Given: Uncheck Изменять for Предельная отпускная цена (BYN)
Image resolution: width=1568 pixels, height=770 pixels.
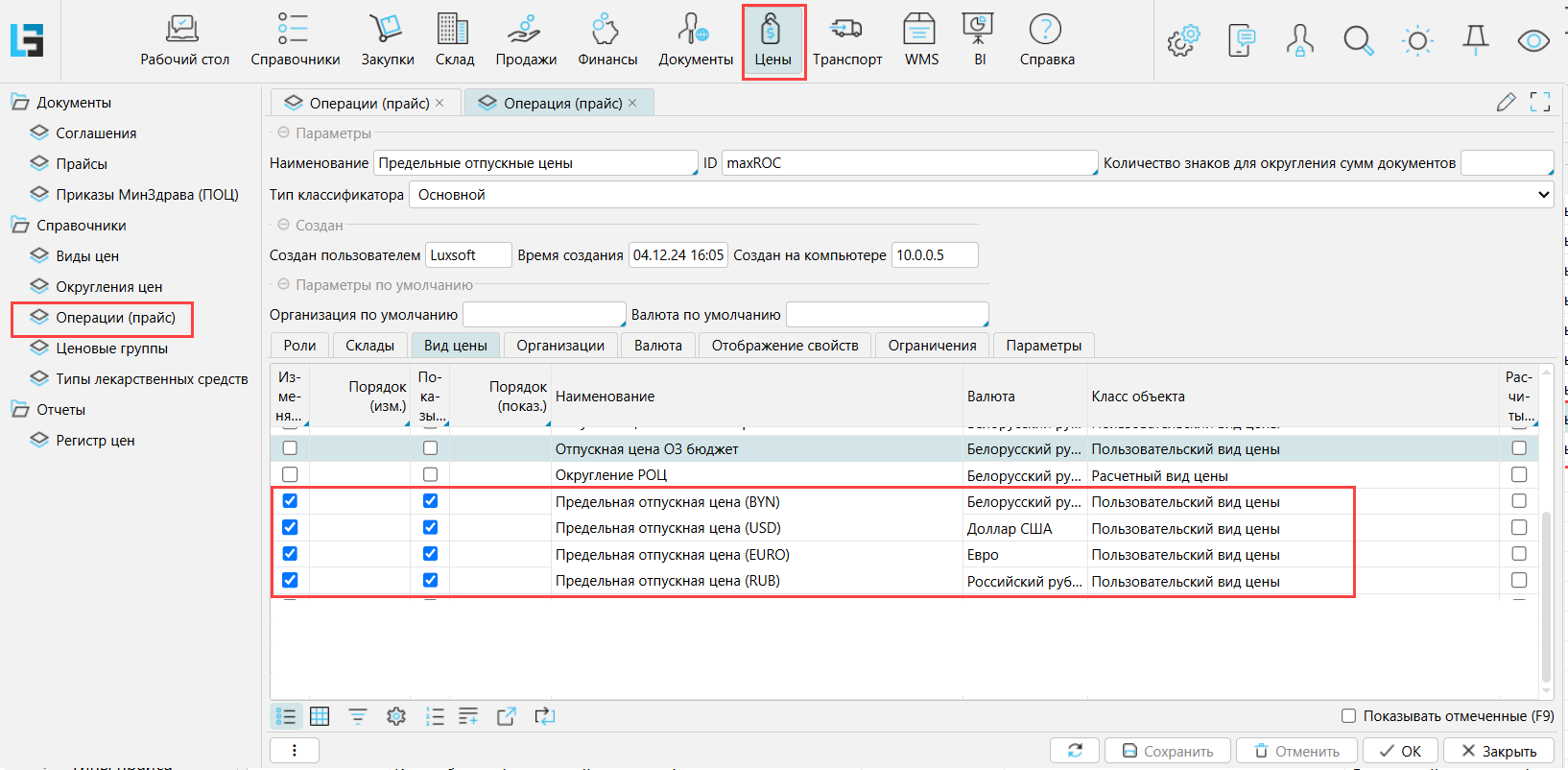Looking at the screenshot, I should click(x=290, y=501).
